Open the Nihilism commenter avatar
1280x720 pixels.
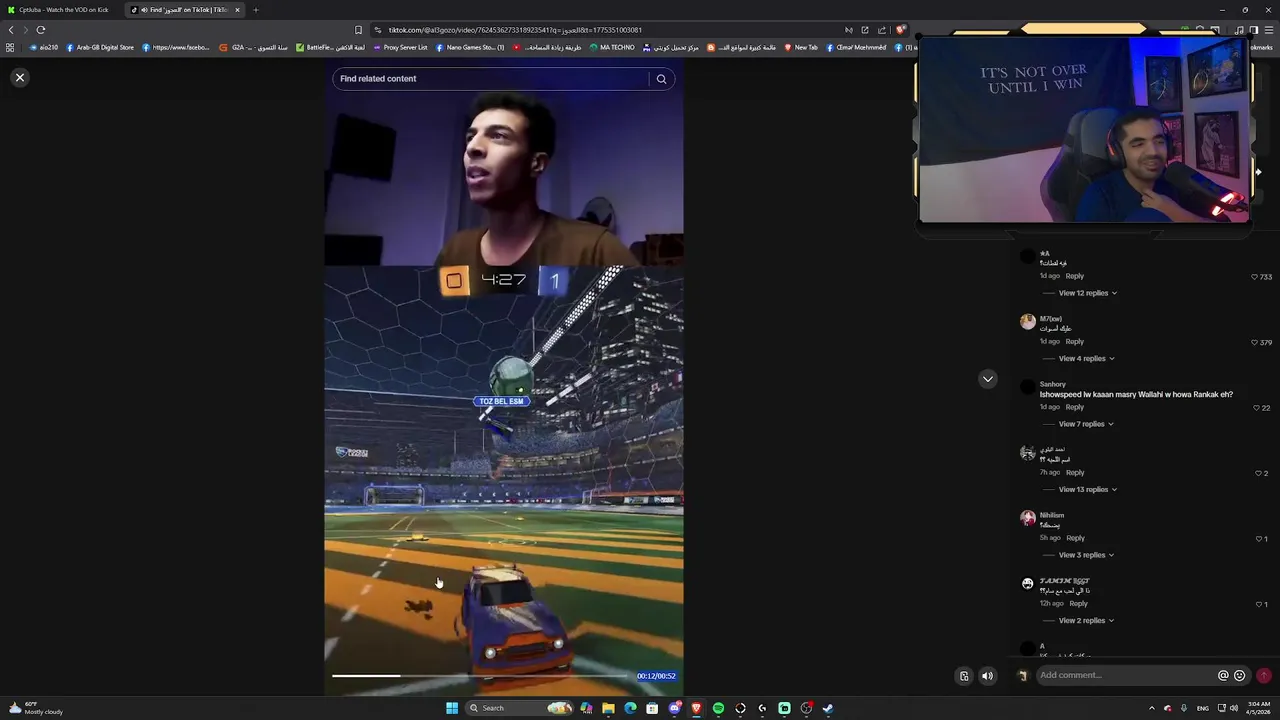click(x=1027, y=518)
